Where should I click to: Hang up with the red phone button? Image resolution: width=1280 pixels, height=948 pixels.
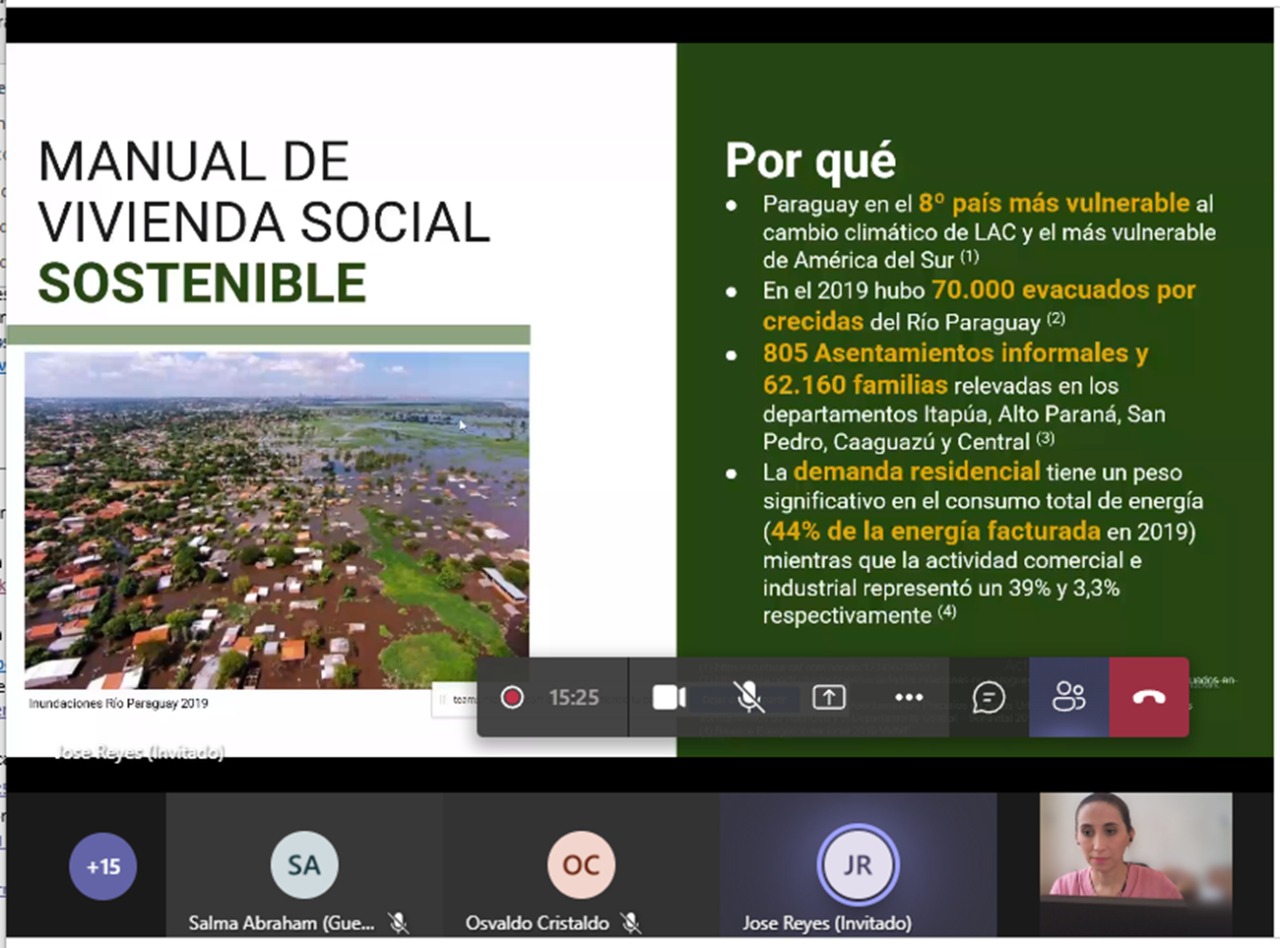[x=1149, y=697]
